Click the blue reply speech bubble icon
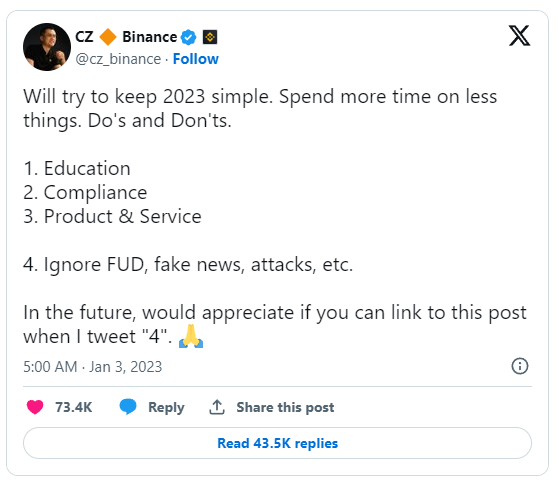559x481 pixels. [128, 407]
